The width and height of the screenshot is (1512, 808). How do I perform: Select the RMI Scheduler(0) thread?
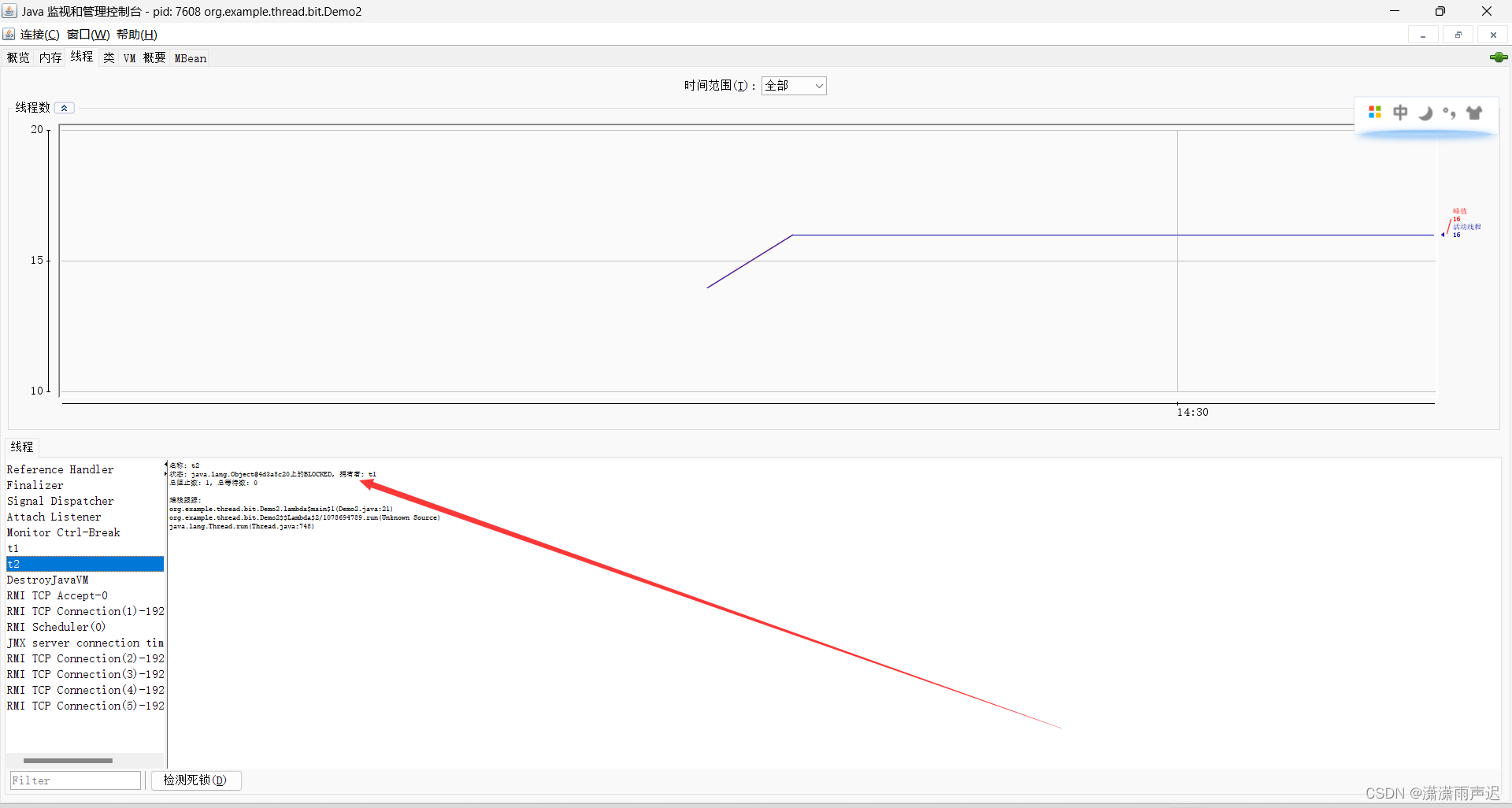[85, 627]
